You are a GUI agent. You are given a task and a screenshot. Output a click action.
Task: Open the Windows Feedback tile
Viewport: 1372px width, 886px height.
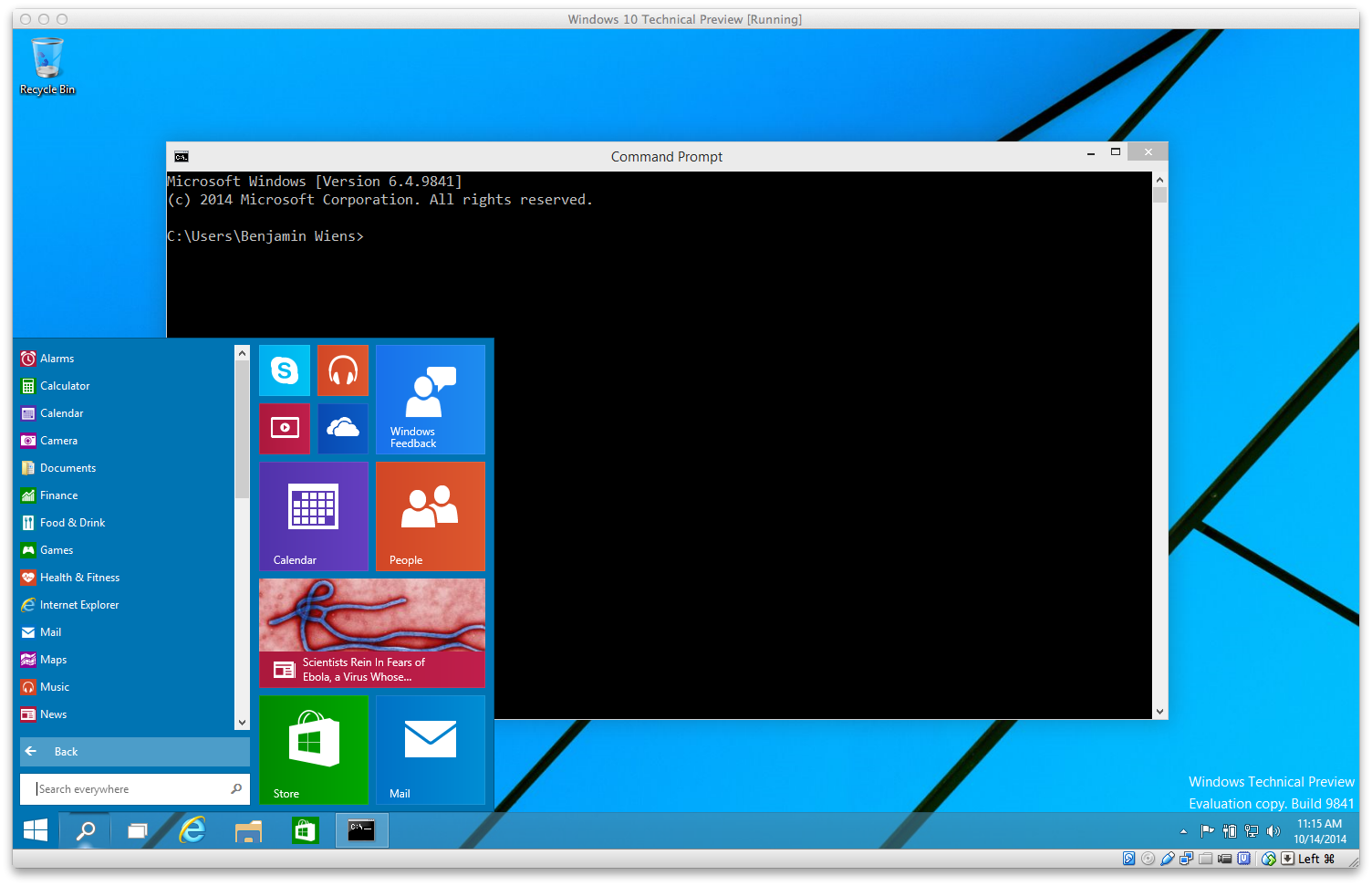(x=430, y=400)
